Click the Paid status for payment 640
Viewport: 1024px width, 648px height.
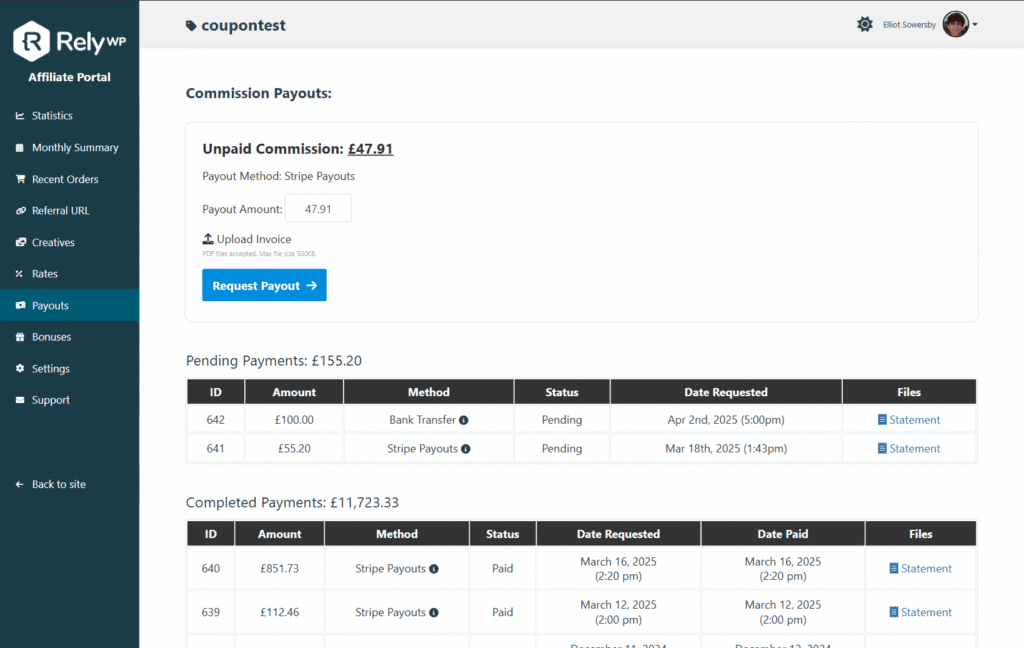pos(502,568)
